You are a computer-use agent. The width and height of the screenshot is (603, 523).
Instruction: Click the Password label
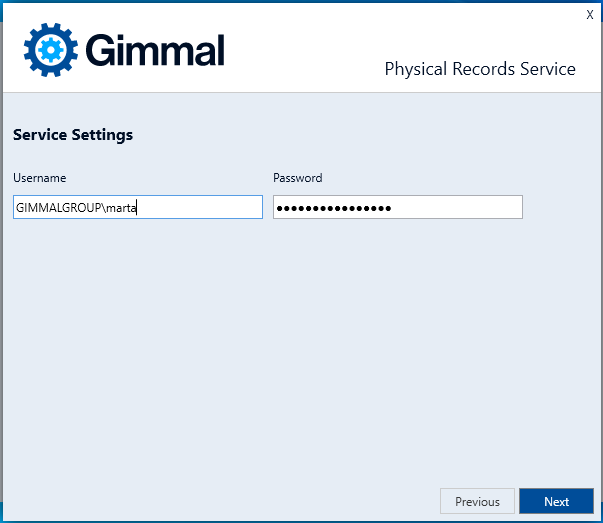297,178
